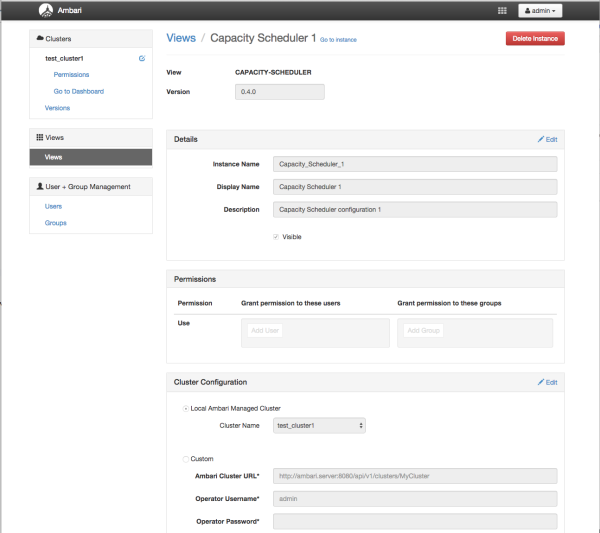Click the Ambari Cluster URL field
This screenshot has height=533, width=600.
[415, 476]
